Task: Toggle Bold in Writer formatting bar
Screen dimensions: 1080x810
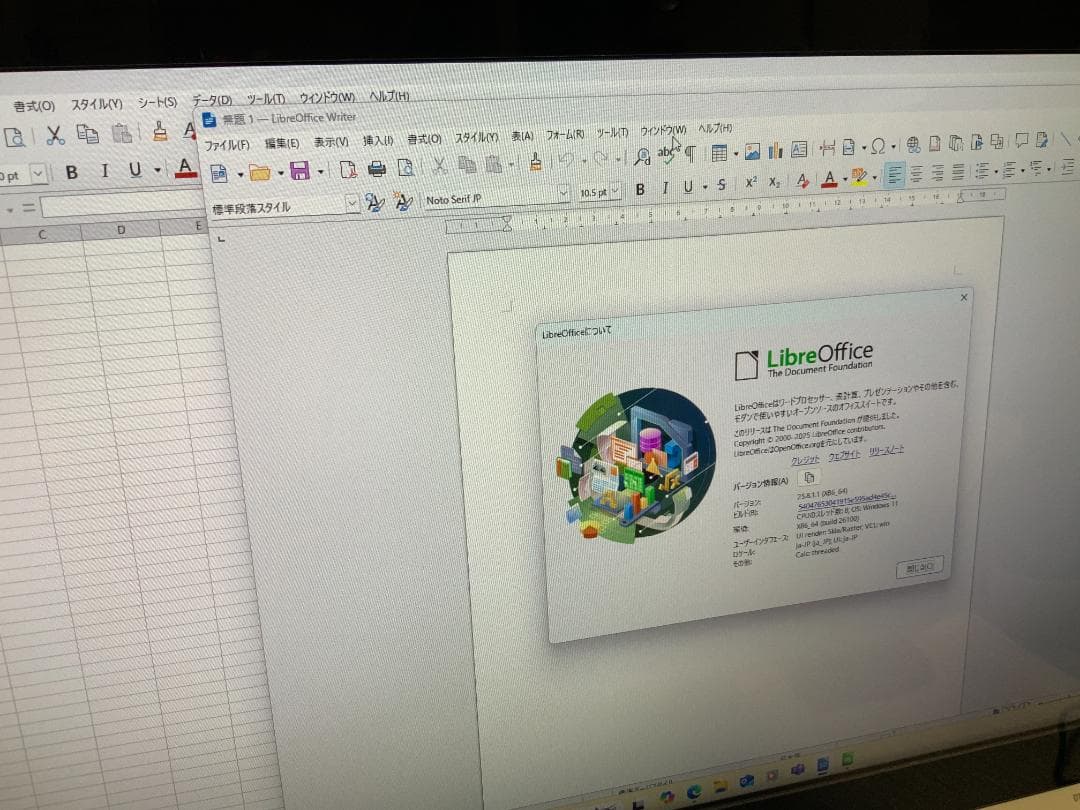Action: point(639,188)
